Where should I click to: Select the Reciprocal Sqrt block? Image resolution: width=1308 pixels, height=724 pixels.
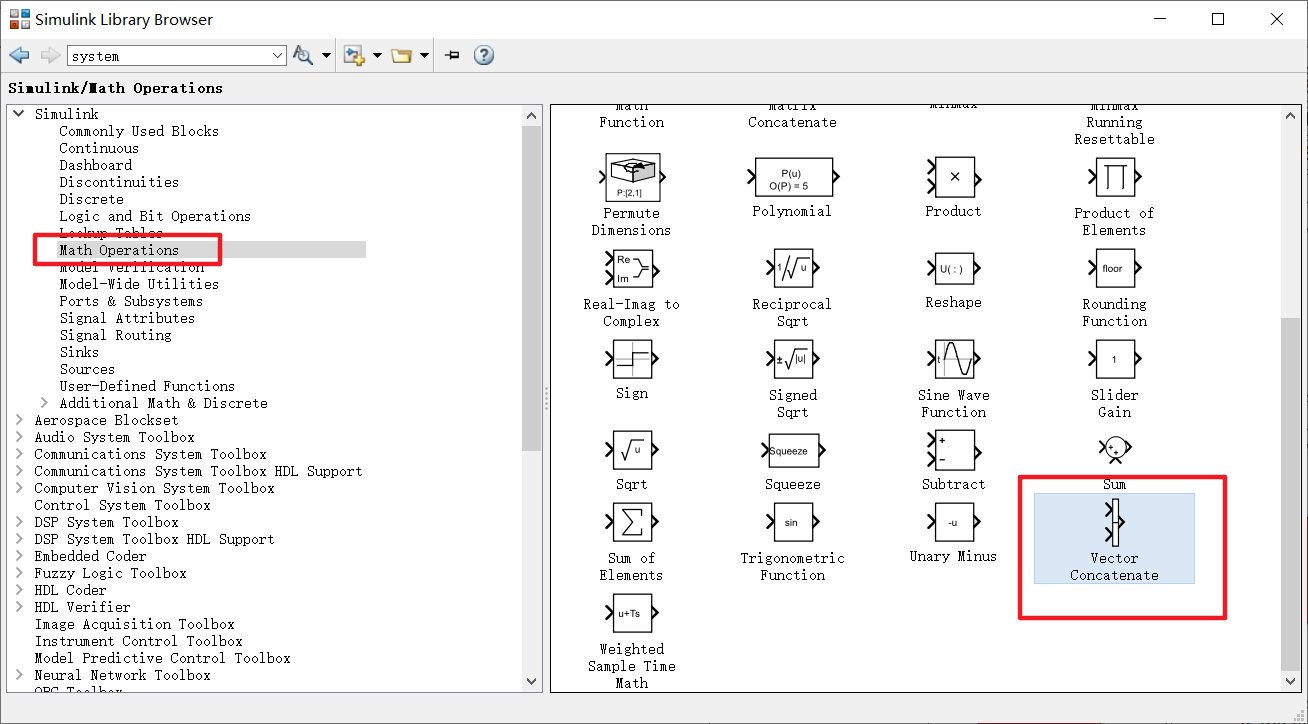point(792,268)
